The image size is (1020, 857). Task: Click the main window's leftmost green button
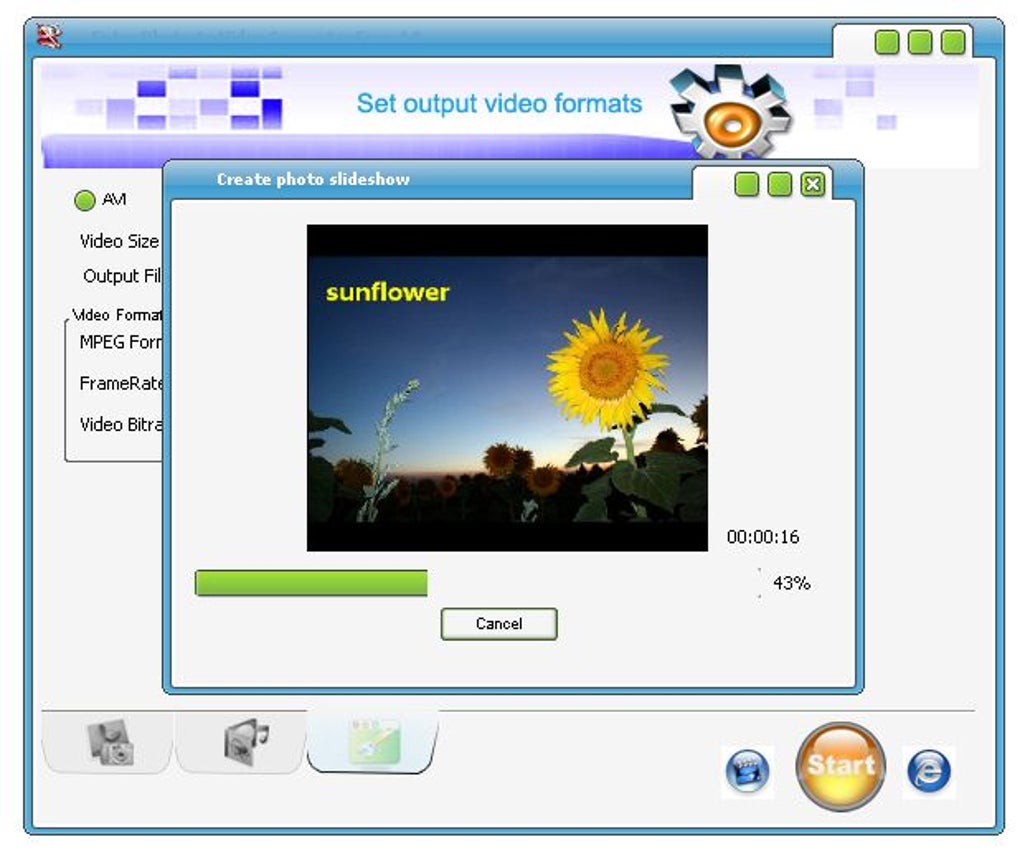click(887, 43)
